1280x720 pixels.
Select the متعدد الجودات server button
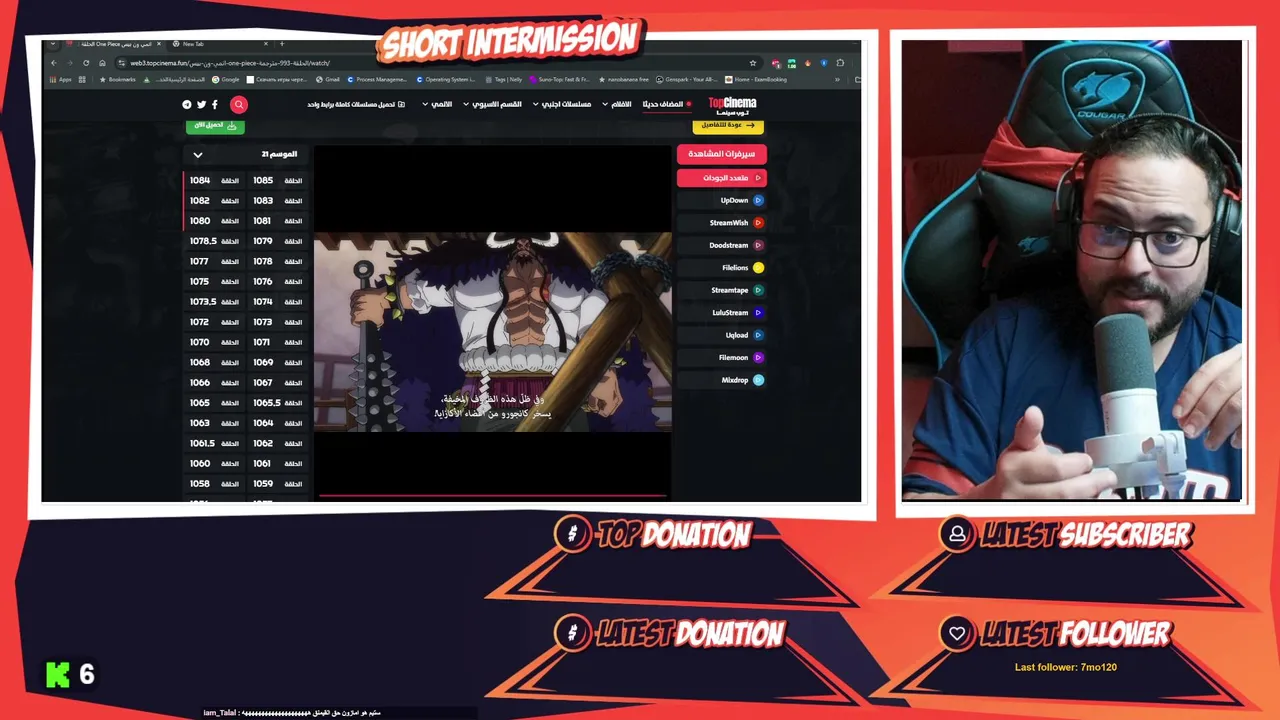click(722, 178)
